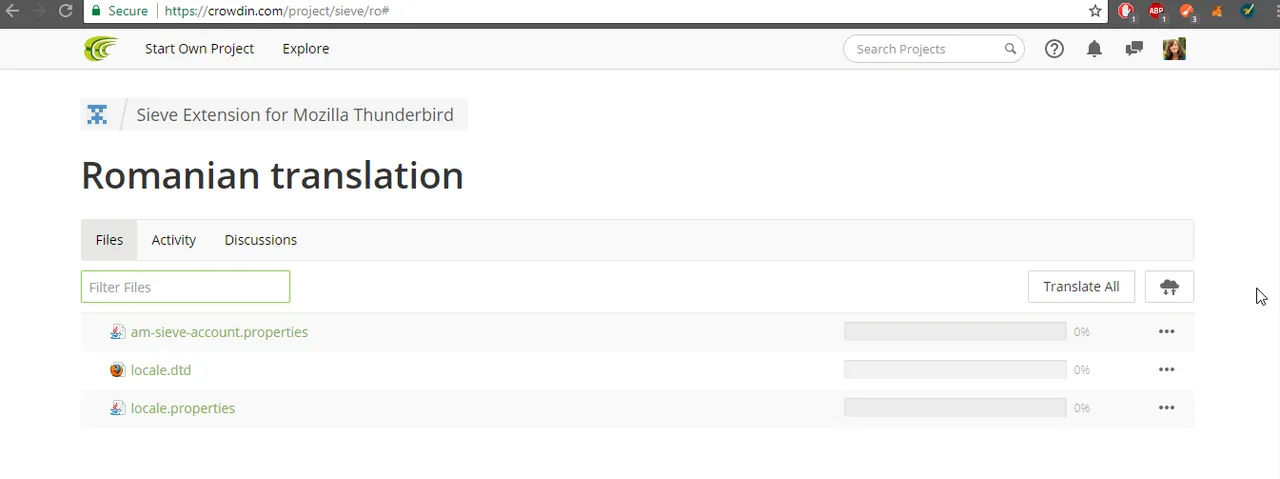
Task: Expand options menu for locale.properties
Action: [x=1166, y=408]
